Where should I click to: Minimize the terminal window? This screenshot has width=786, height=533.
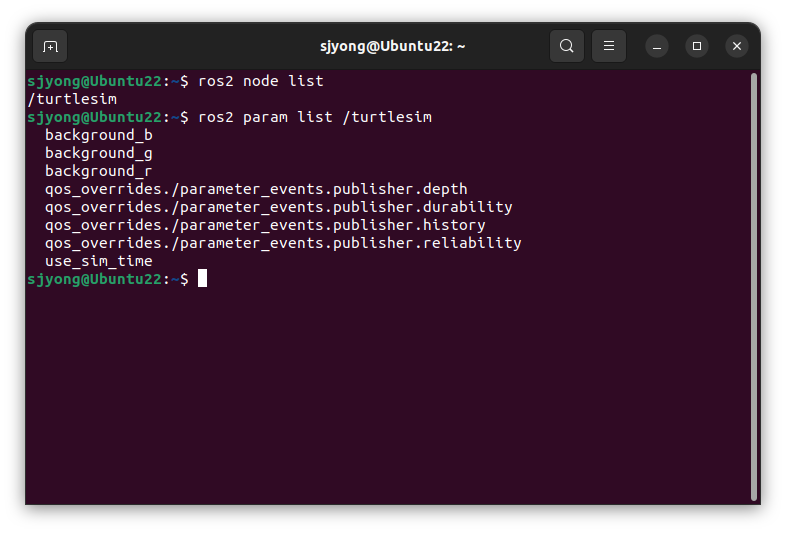pos(657,46)
